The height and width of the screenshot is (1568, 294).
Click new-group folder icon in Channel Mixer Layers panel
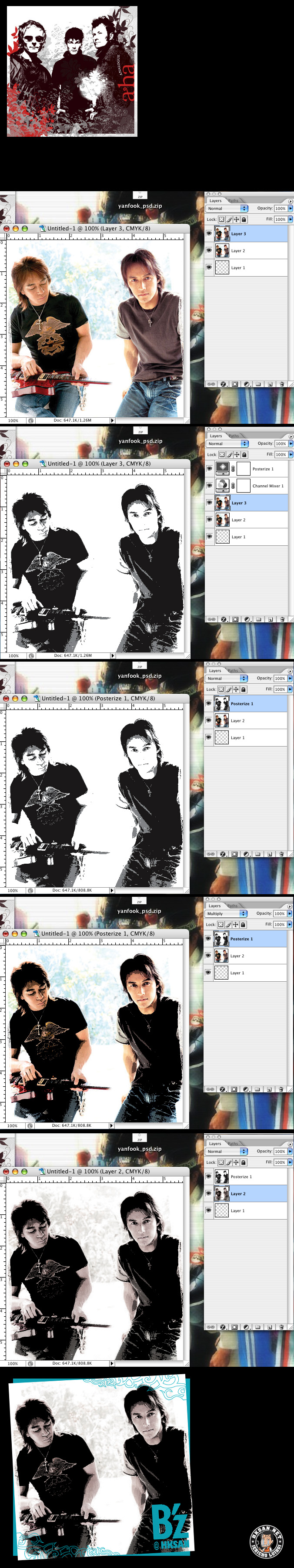[258, 620]
